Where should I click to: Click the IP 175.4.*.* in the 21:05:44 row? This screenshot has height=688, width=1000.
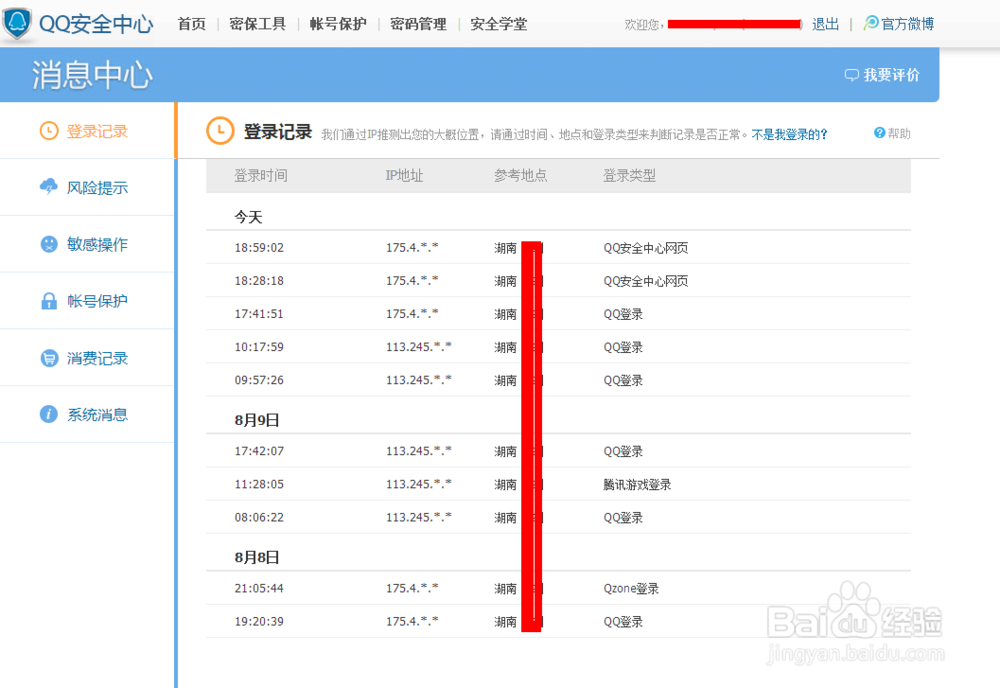coord(412,588)
